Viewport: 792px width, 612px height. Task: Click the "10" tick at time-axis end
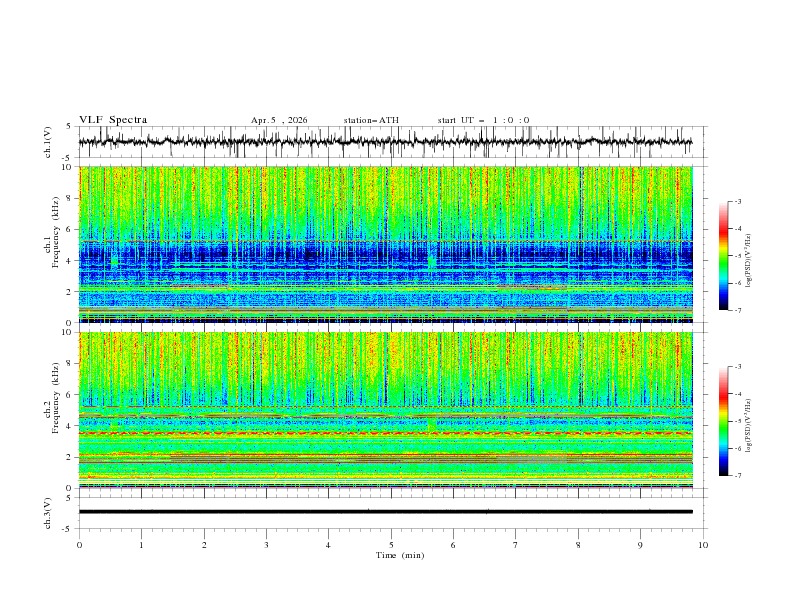(x=703, y=545)
